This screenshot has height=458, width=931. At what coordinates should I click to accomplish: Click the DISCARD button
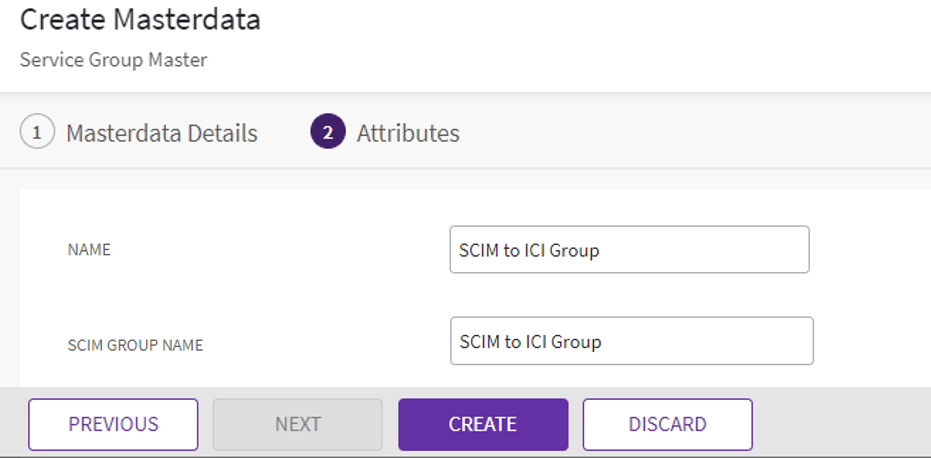coord(667,424)
